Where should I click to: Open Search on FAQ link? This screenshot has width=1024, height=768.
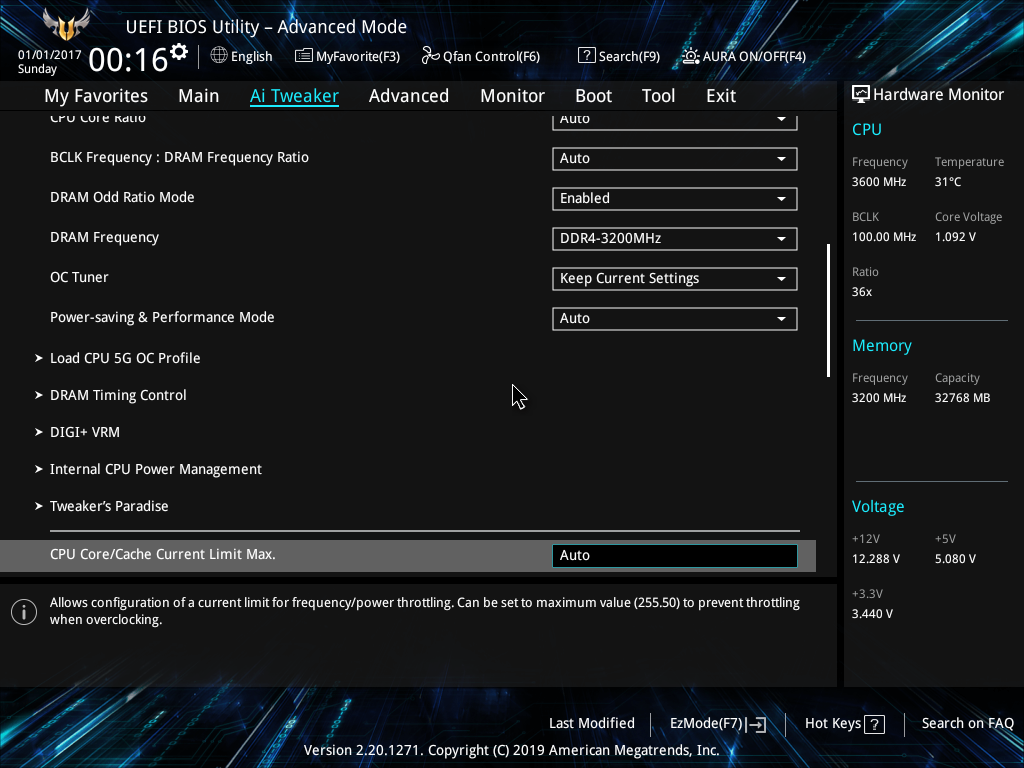click(x=967, y=724)
